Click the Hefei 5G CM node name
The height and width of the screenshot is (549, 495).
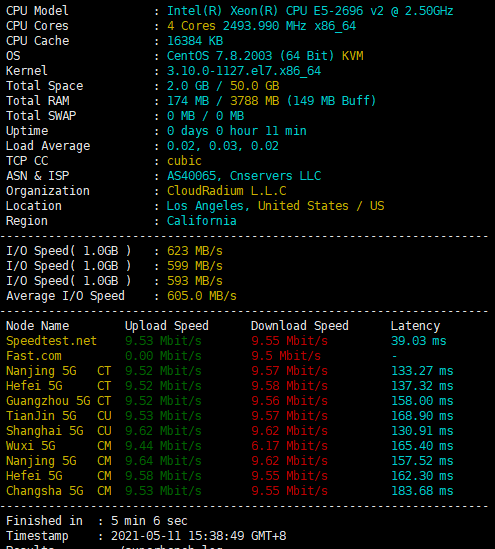(x=58, y=476)
